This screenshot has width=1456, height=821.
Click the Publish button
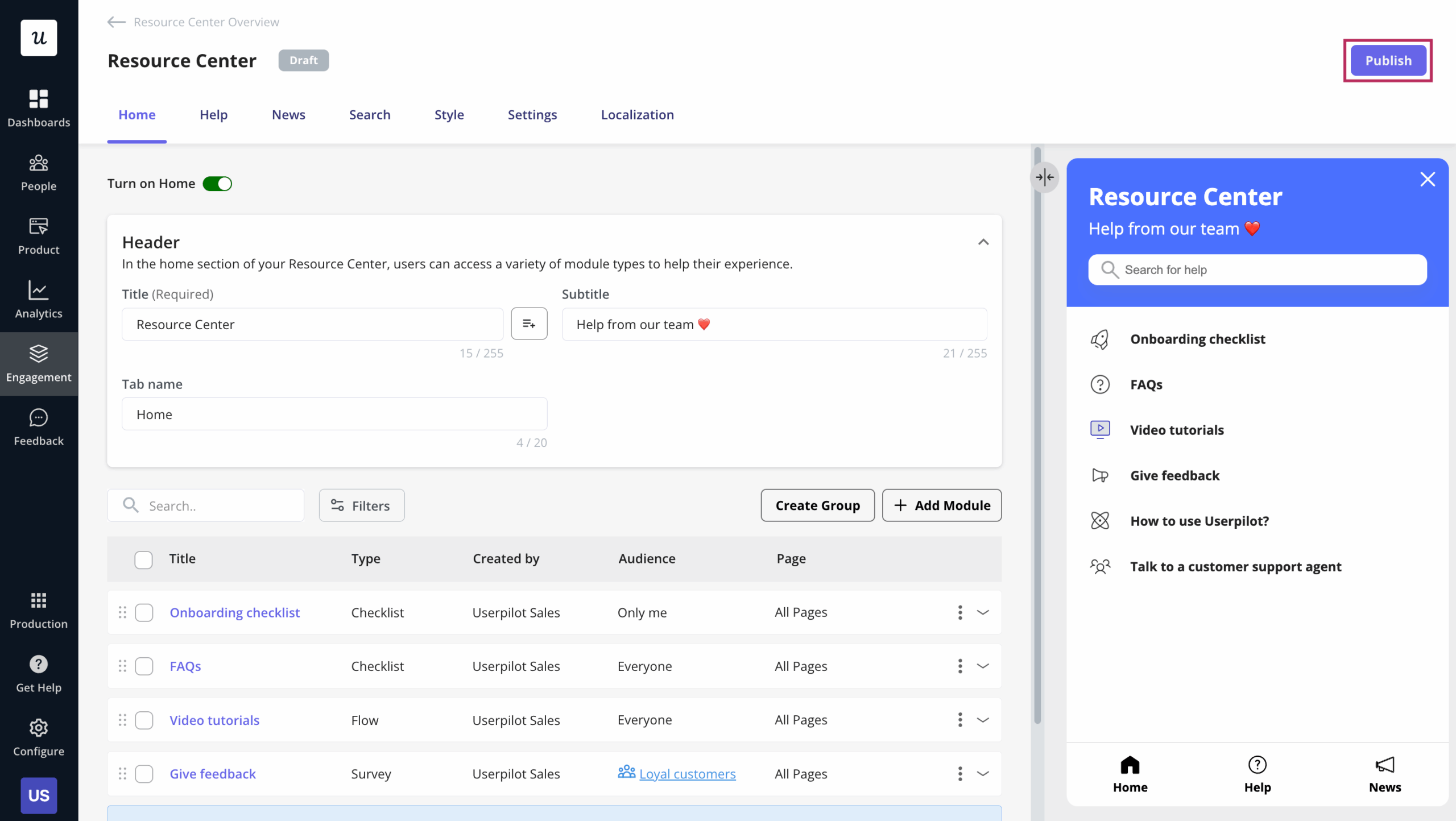pos(1388,60)
